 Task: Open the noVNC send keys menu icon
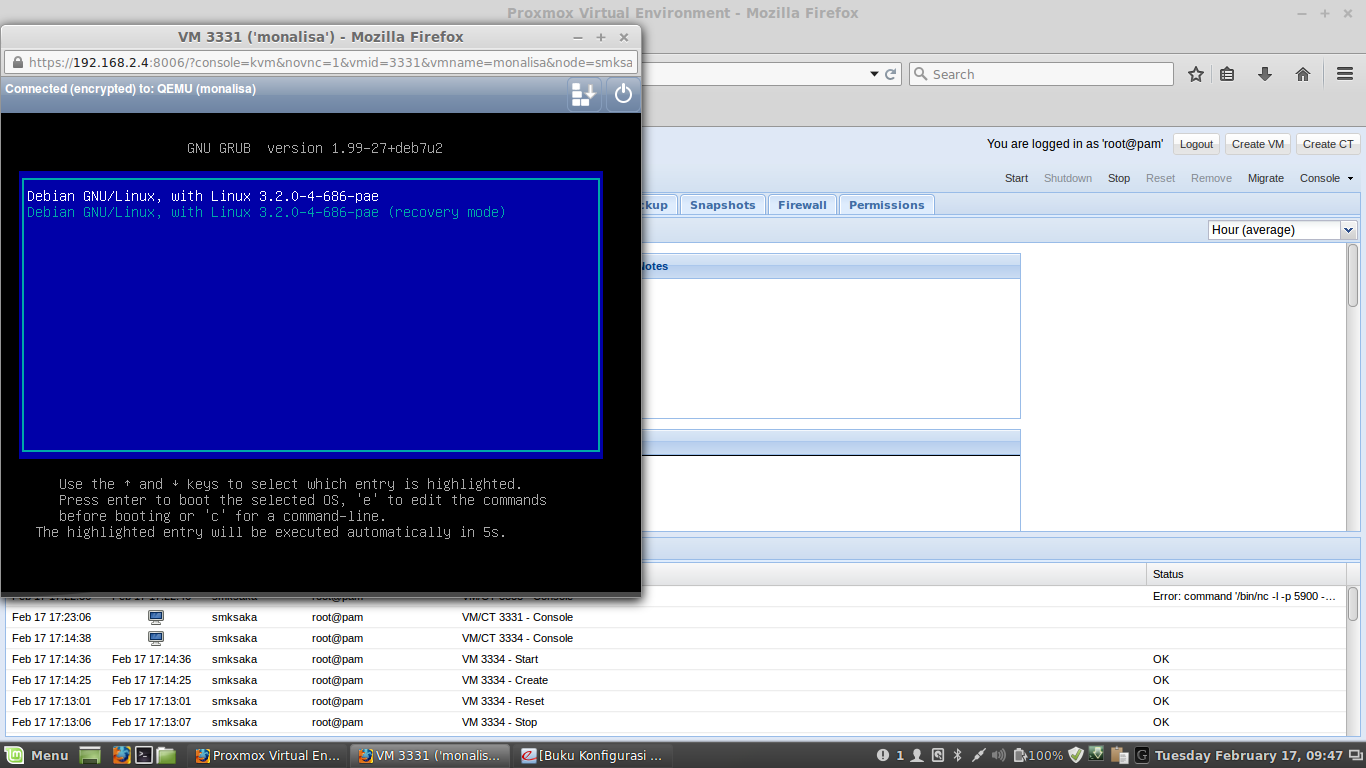(584, 94)
